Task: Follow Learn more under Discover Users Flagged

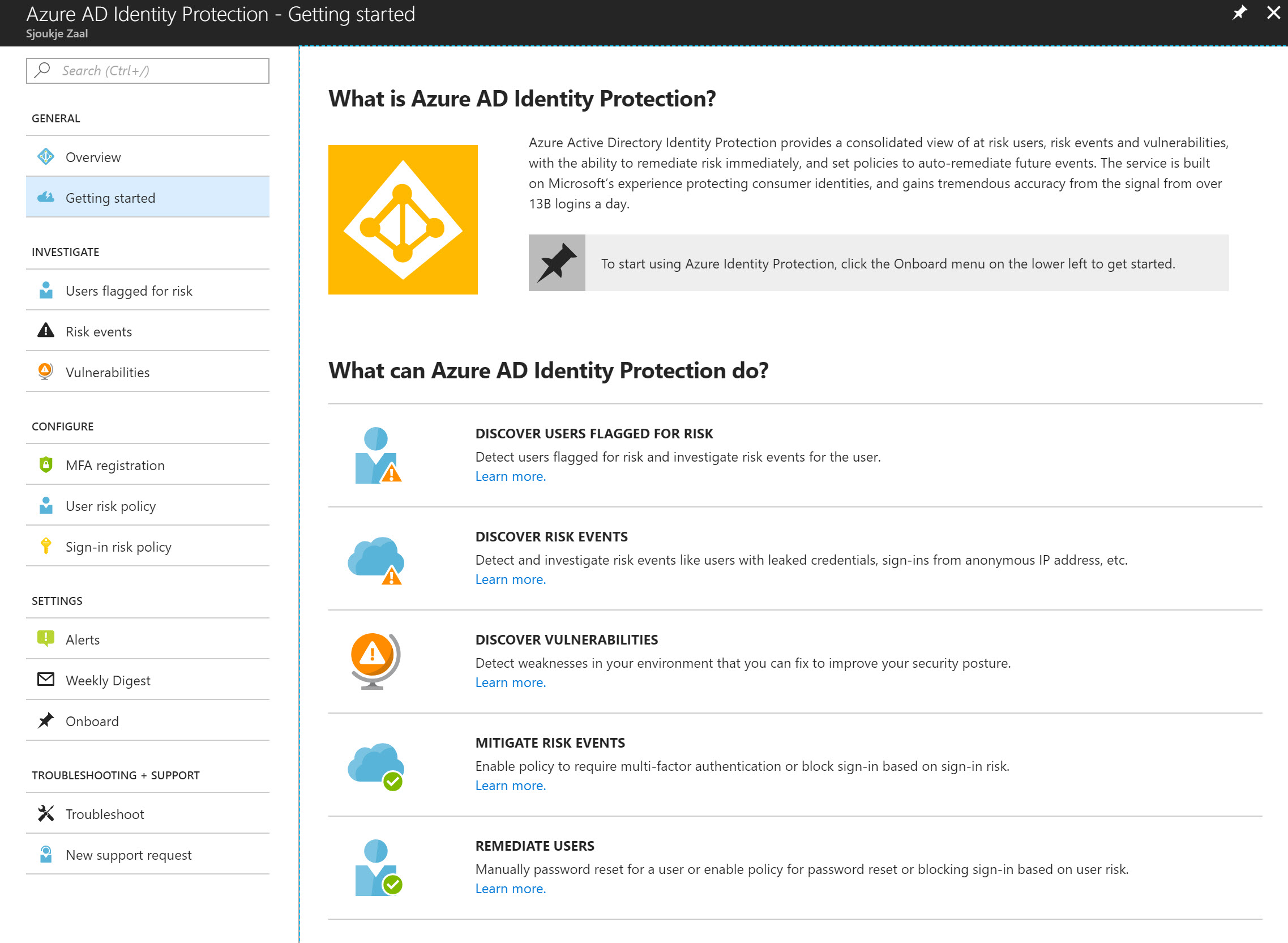Action: pos(511,476)
